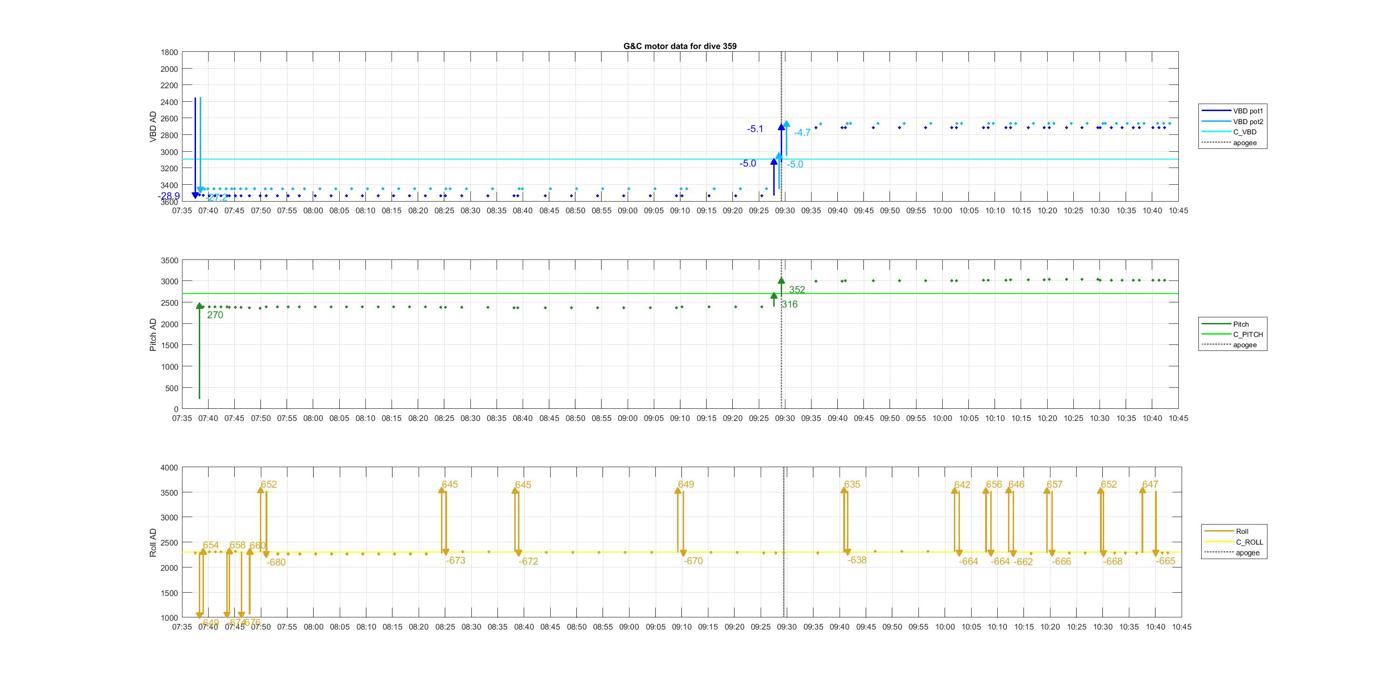Click the '658' roll data label
Screen dimensions: 1400x693
[x=238, y=546]
